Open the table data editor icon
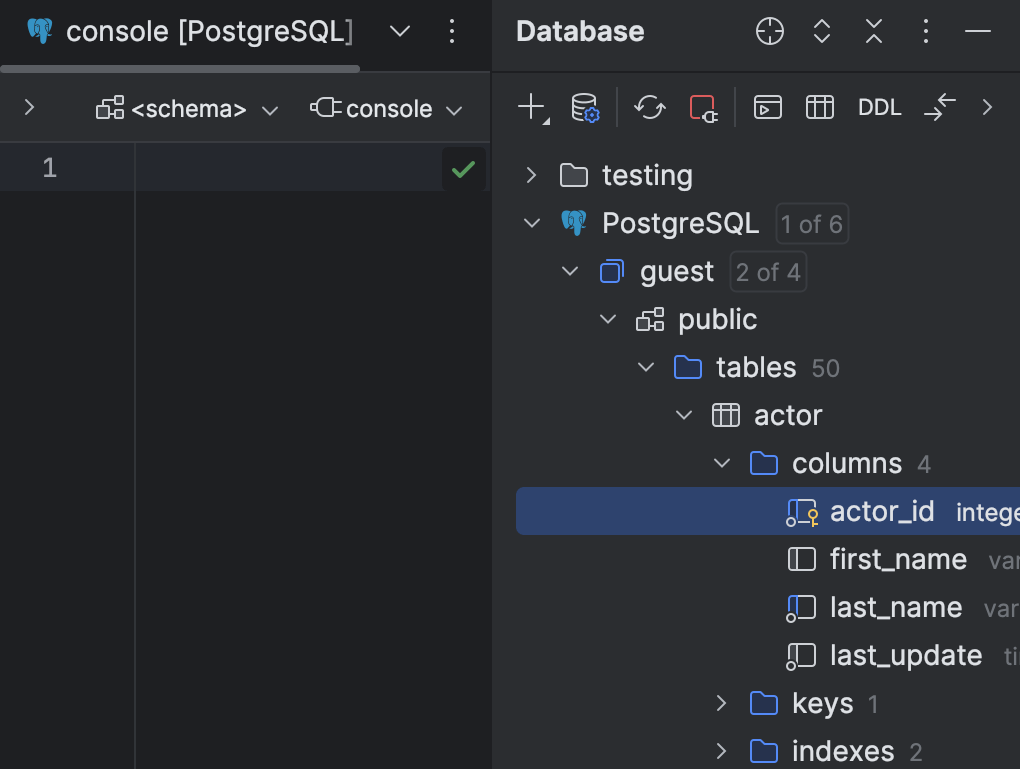Image resolution: width=1020 pixels, height=769 pixels. pyautogui.click(x=819, y=107)
